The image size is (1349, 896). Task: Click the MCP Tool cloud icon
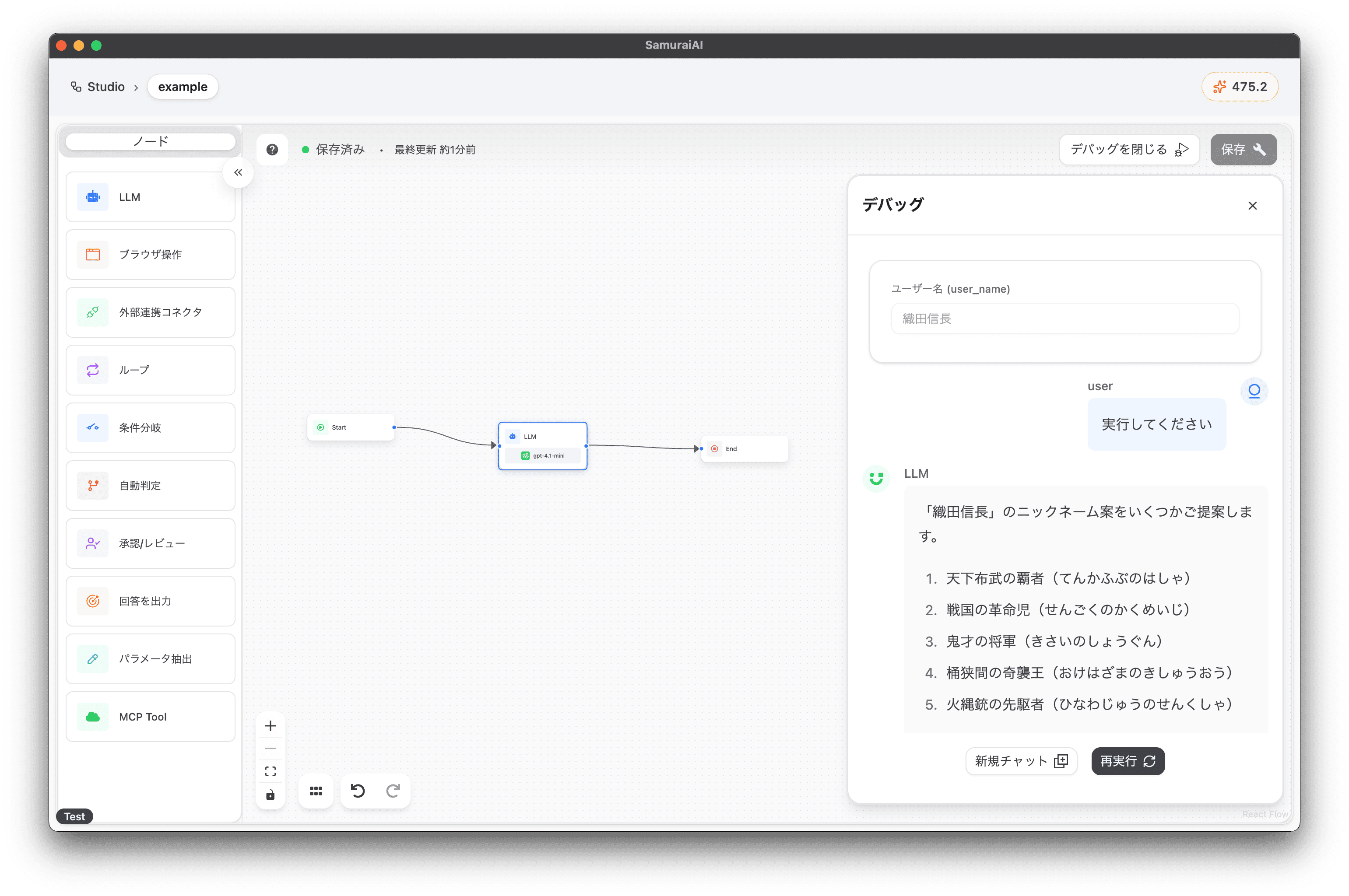coord(93,717)
